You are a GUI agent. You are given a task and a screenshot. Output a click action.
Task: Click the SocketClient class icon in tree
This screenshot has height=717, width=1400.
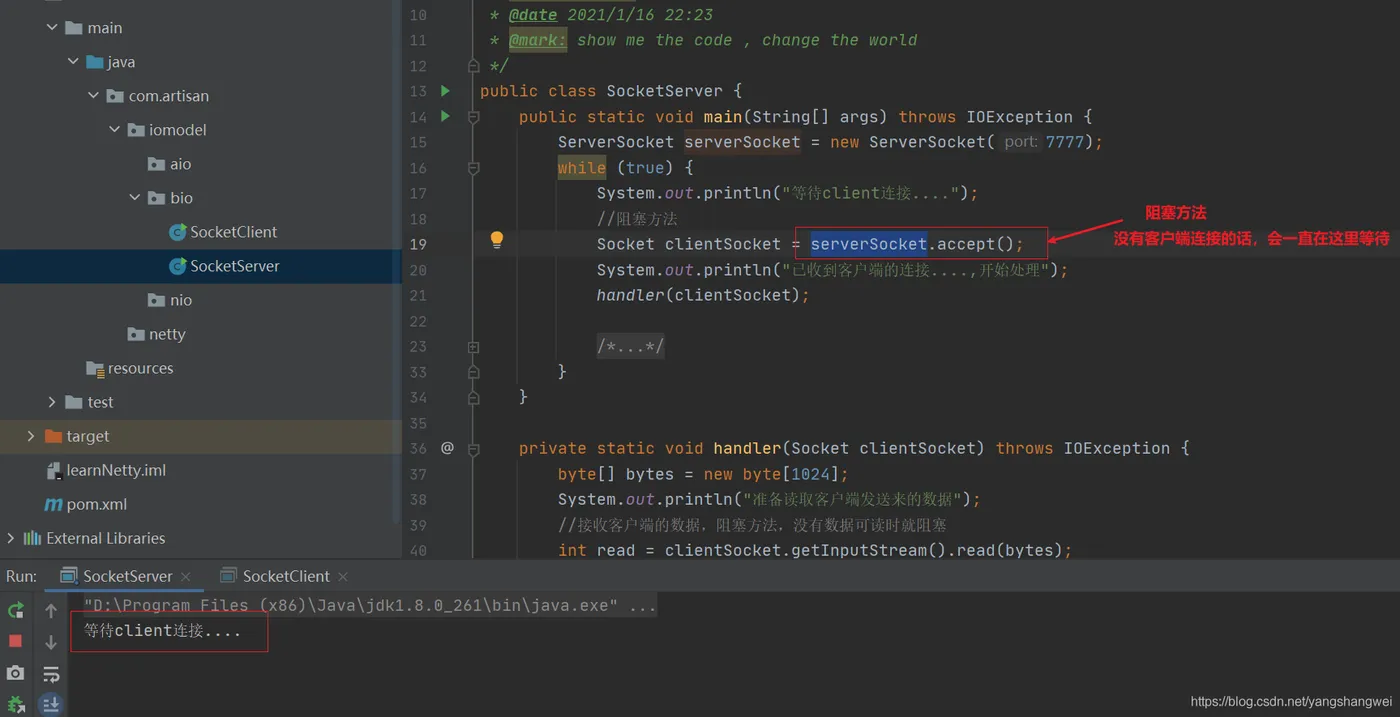pyautogui.click(x=177, y=232)
